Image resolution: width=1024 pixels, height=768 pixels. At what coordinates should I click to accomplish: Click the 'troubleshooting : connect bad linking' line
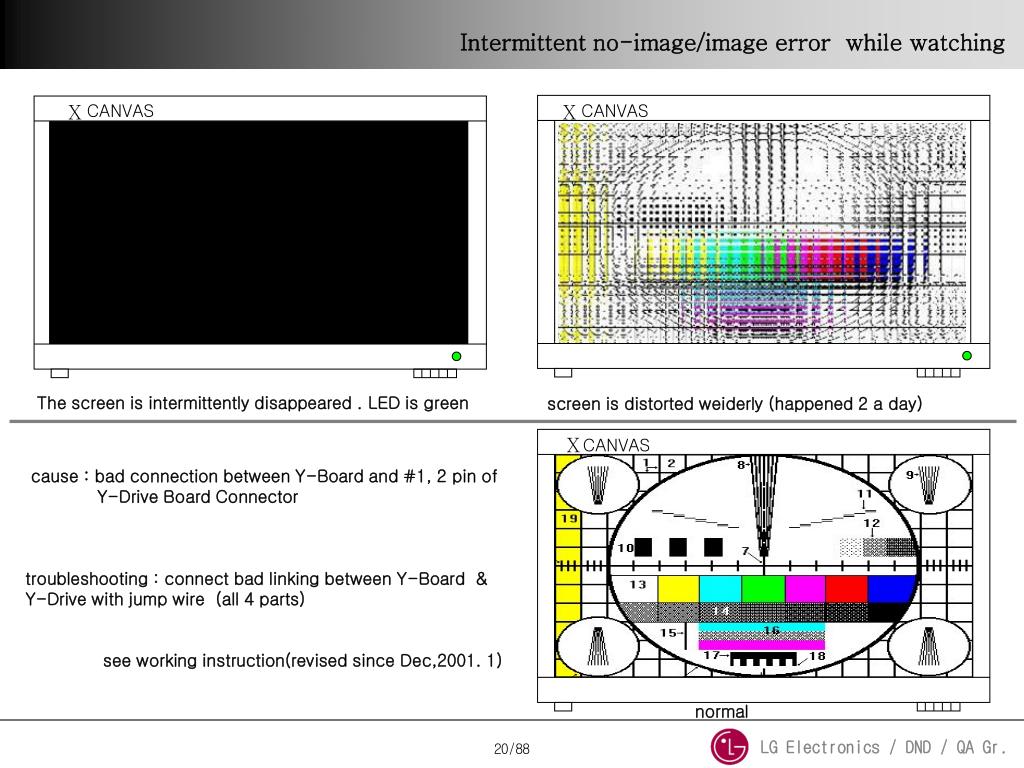pos(256,579)
